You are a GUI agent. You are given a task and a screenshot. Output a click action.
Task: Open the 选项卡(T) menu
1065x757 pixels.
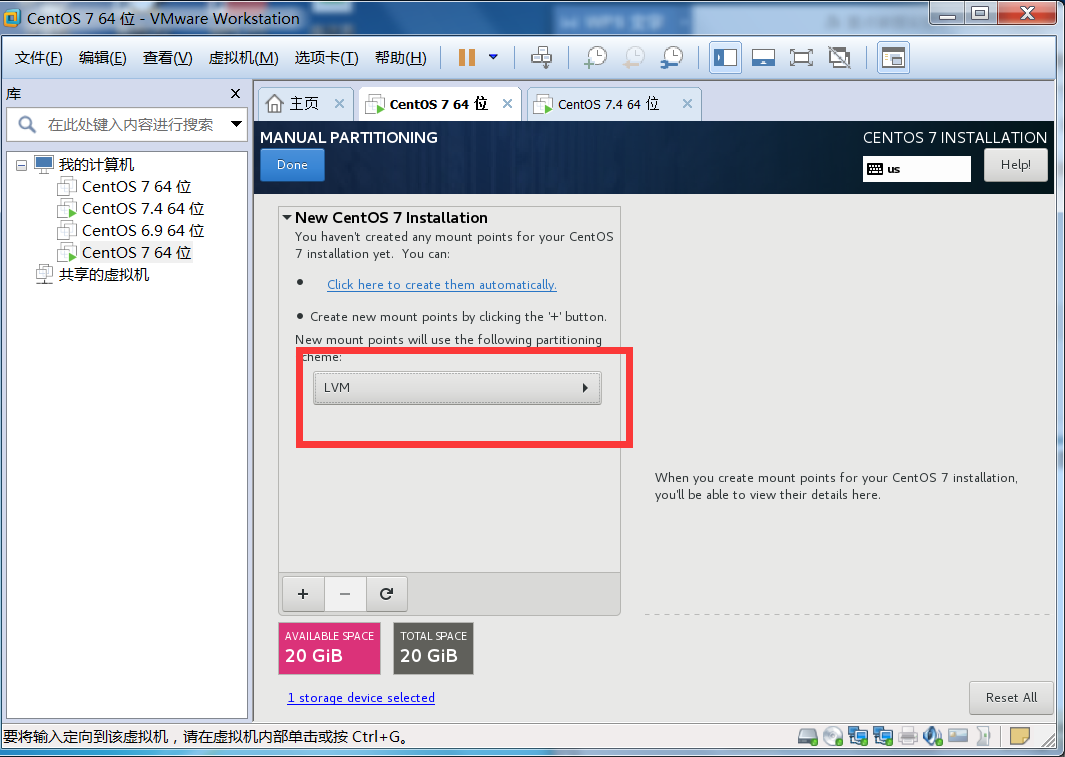coord(326,58)
